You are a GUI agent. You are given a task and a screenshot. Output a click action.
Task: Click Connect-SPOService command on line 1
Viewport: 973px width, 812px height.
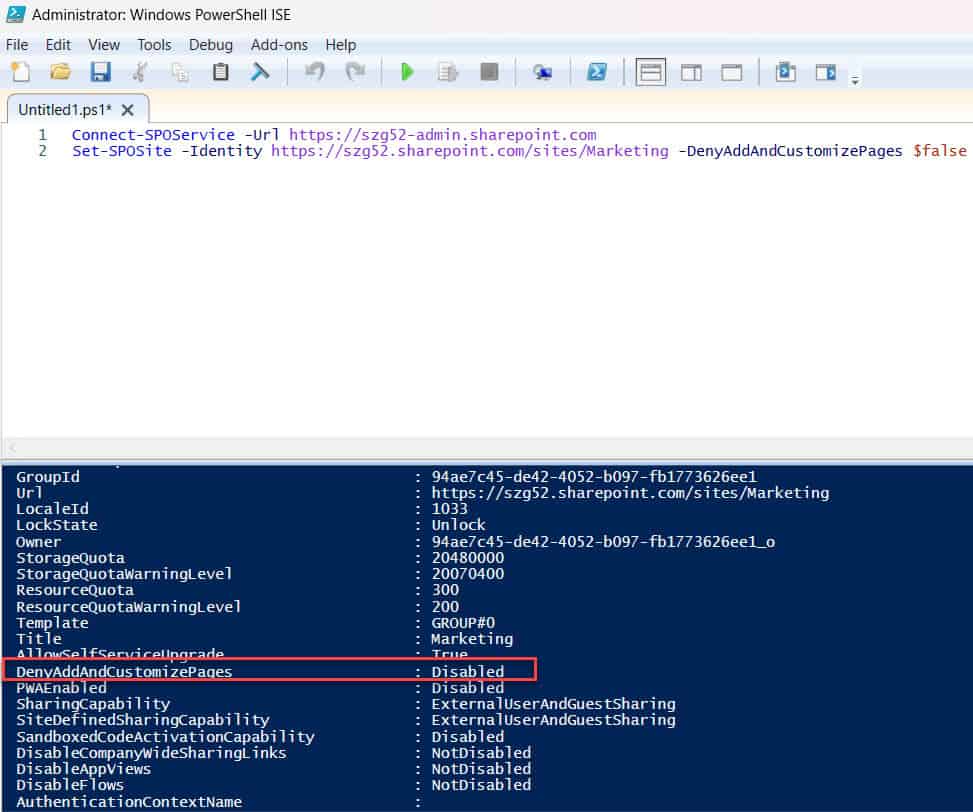click(153, 135)
